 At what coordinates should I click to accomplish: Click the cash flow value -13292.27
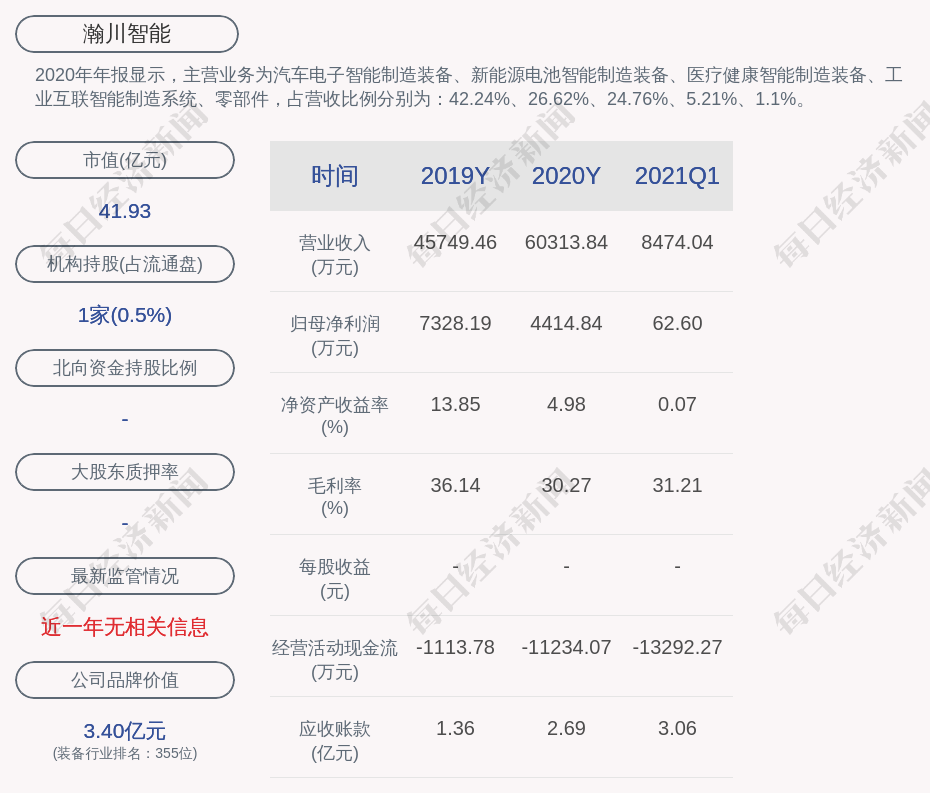pyautogui.click(x=677, y=647)
